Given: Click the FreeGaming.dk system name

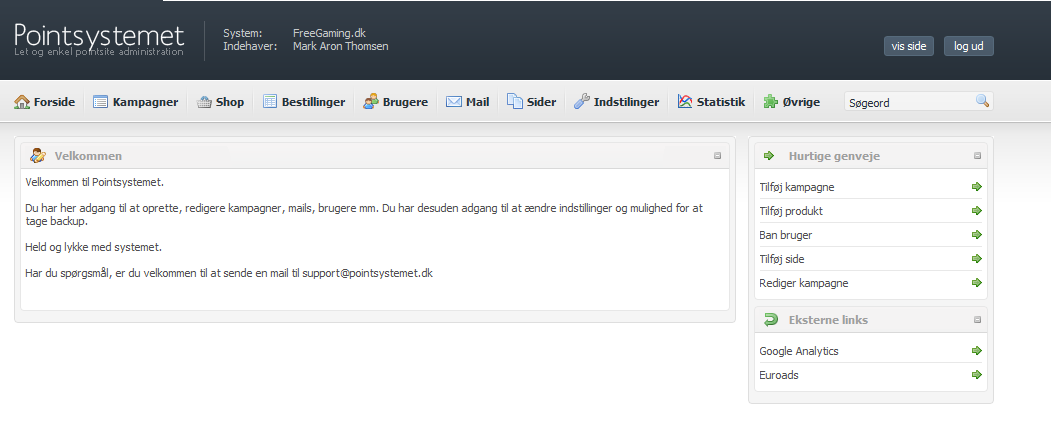Looking at the screenshot, I should (329, 34).
